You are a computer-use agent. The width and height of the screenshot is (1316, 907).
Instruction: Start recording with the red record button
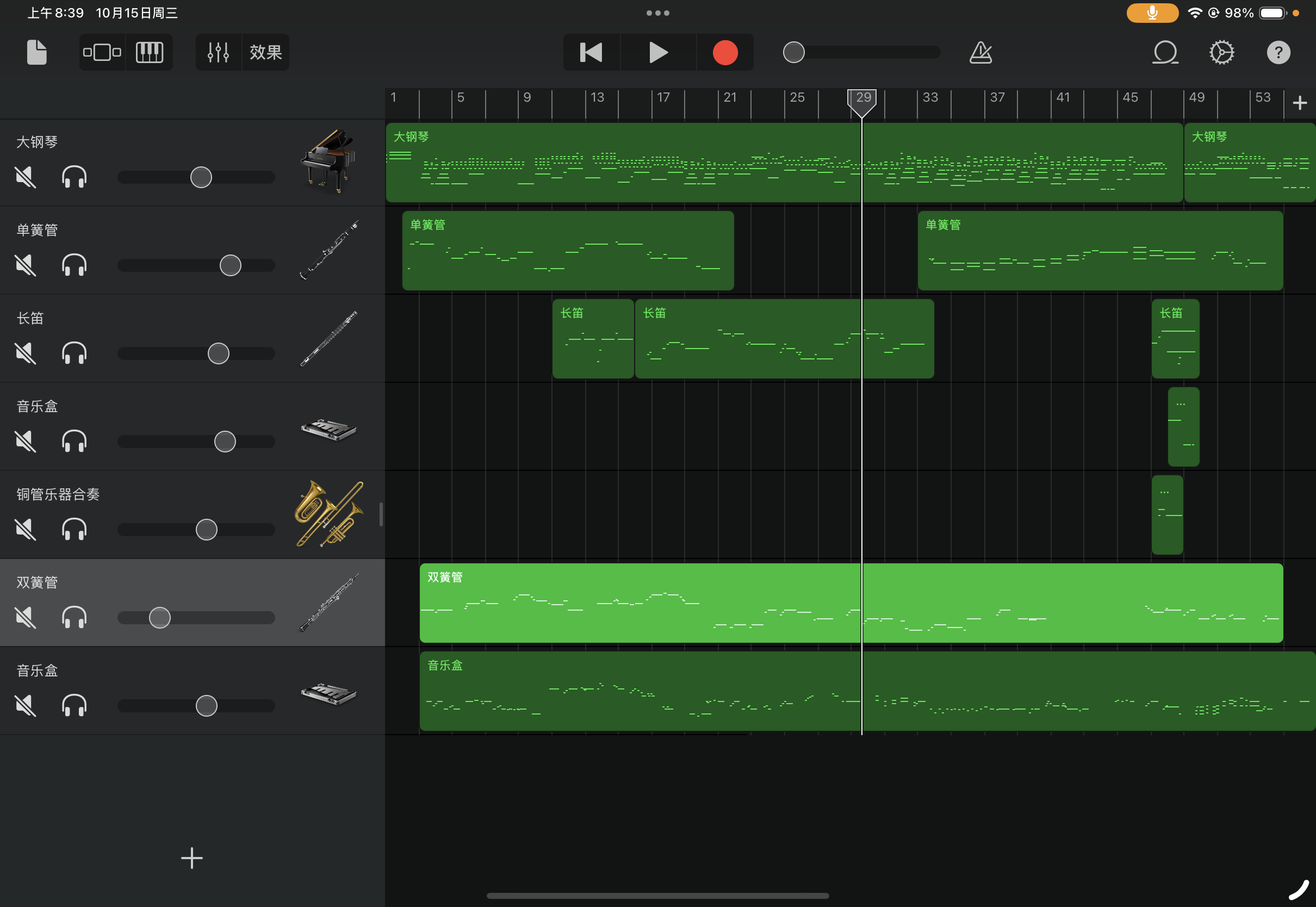click(725, 52)
